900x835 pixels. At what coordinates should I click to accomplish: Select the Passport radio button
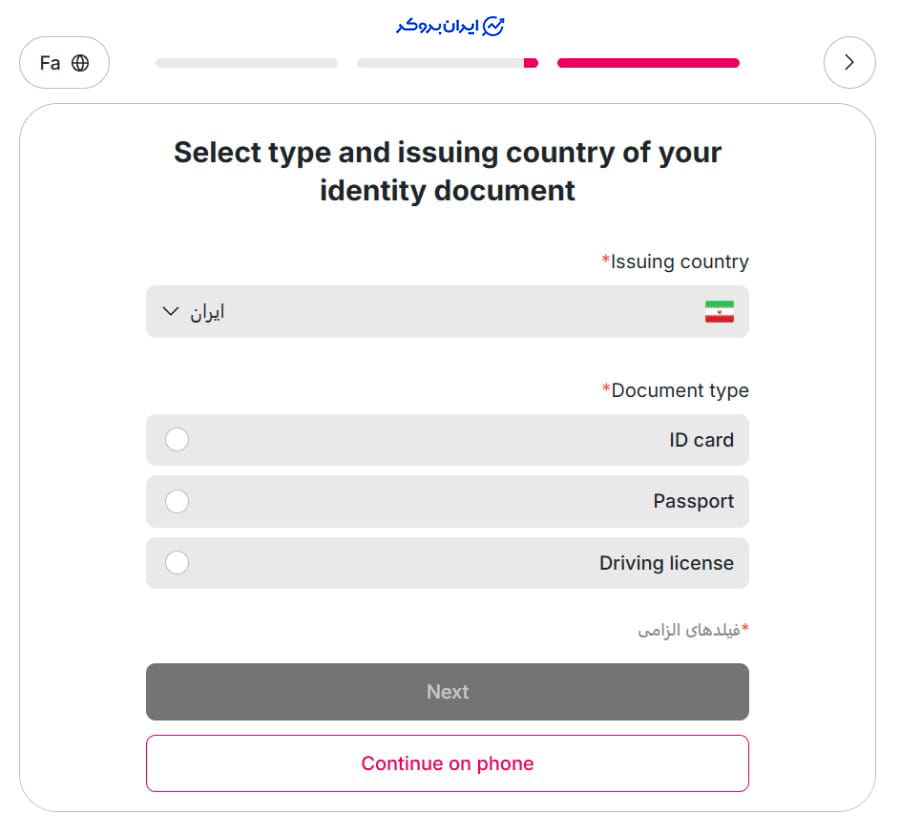pyautogui.click(x=177, y=501)
